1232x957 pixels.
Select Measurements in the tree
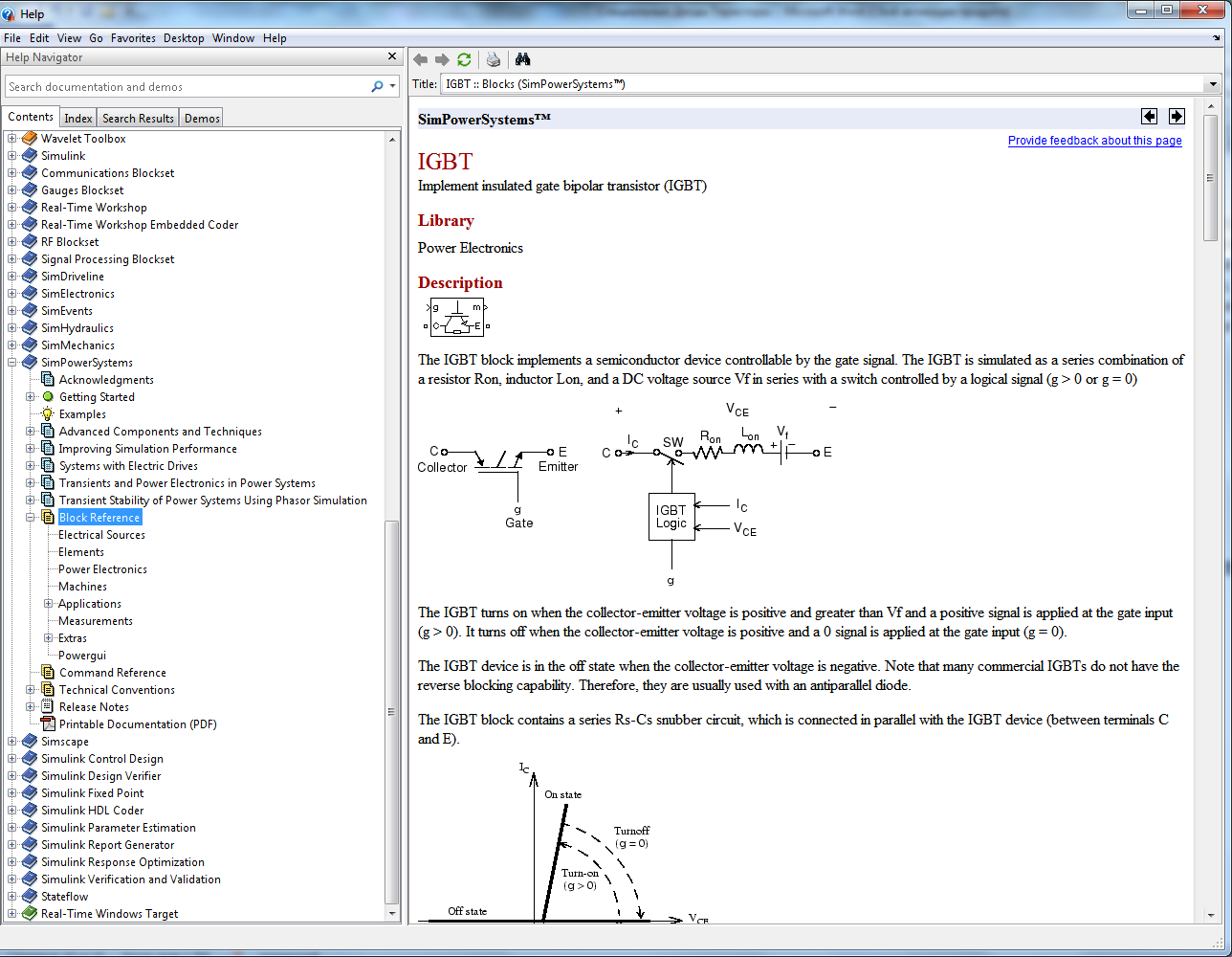96,621
